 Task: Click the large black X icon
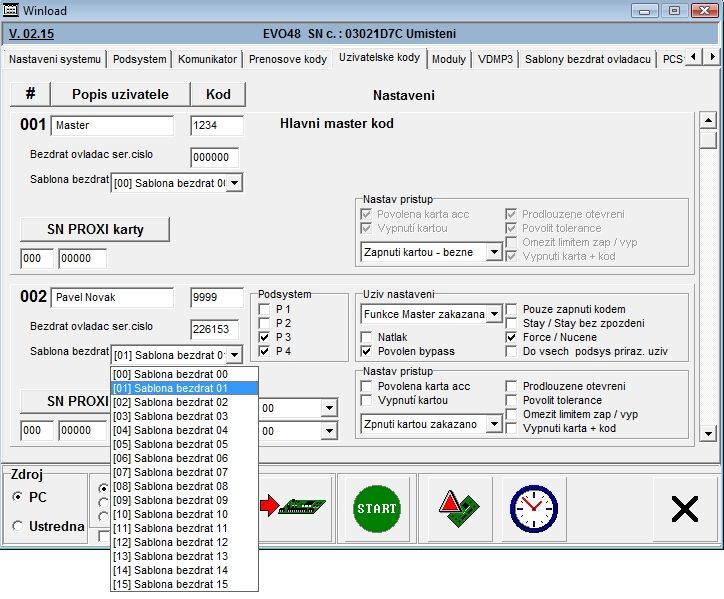coord(685,509)
